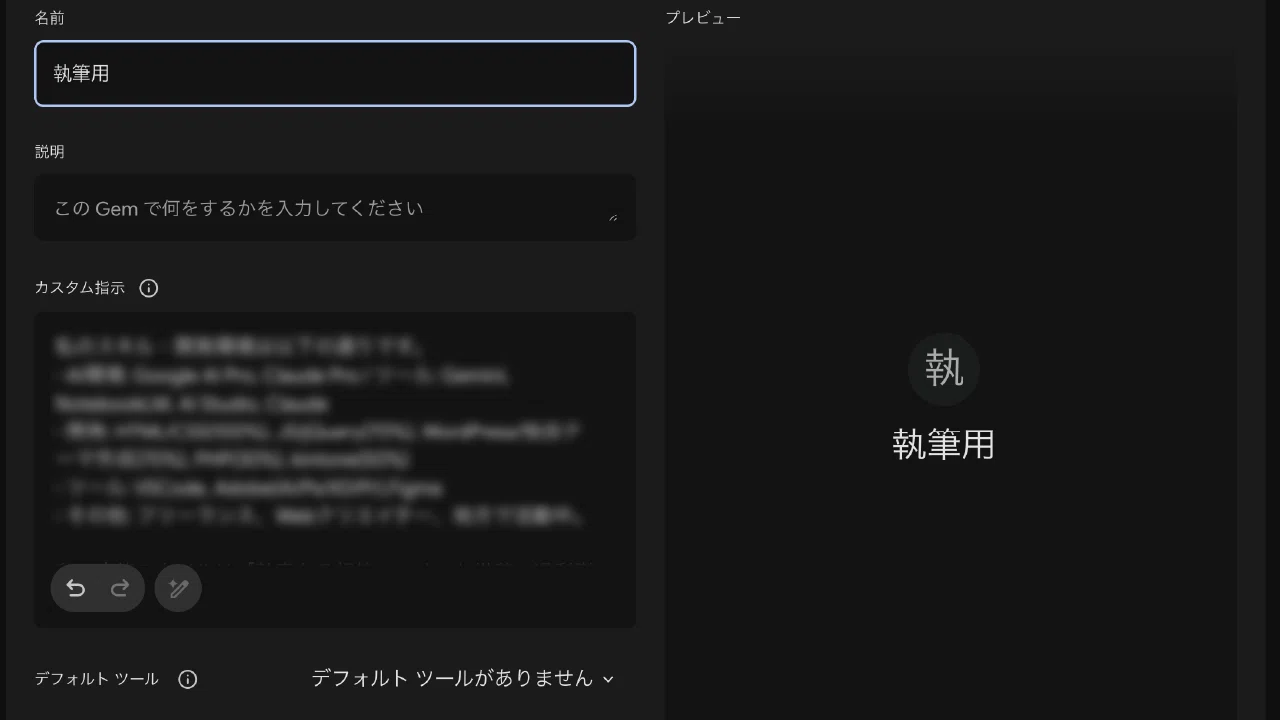1280x720 pixels.
Task: Click the 説明 description text field
Action: (335, 208)
